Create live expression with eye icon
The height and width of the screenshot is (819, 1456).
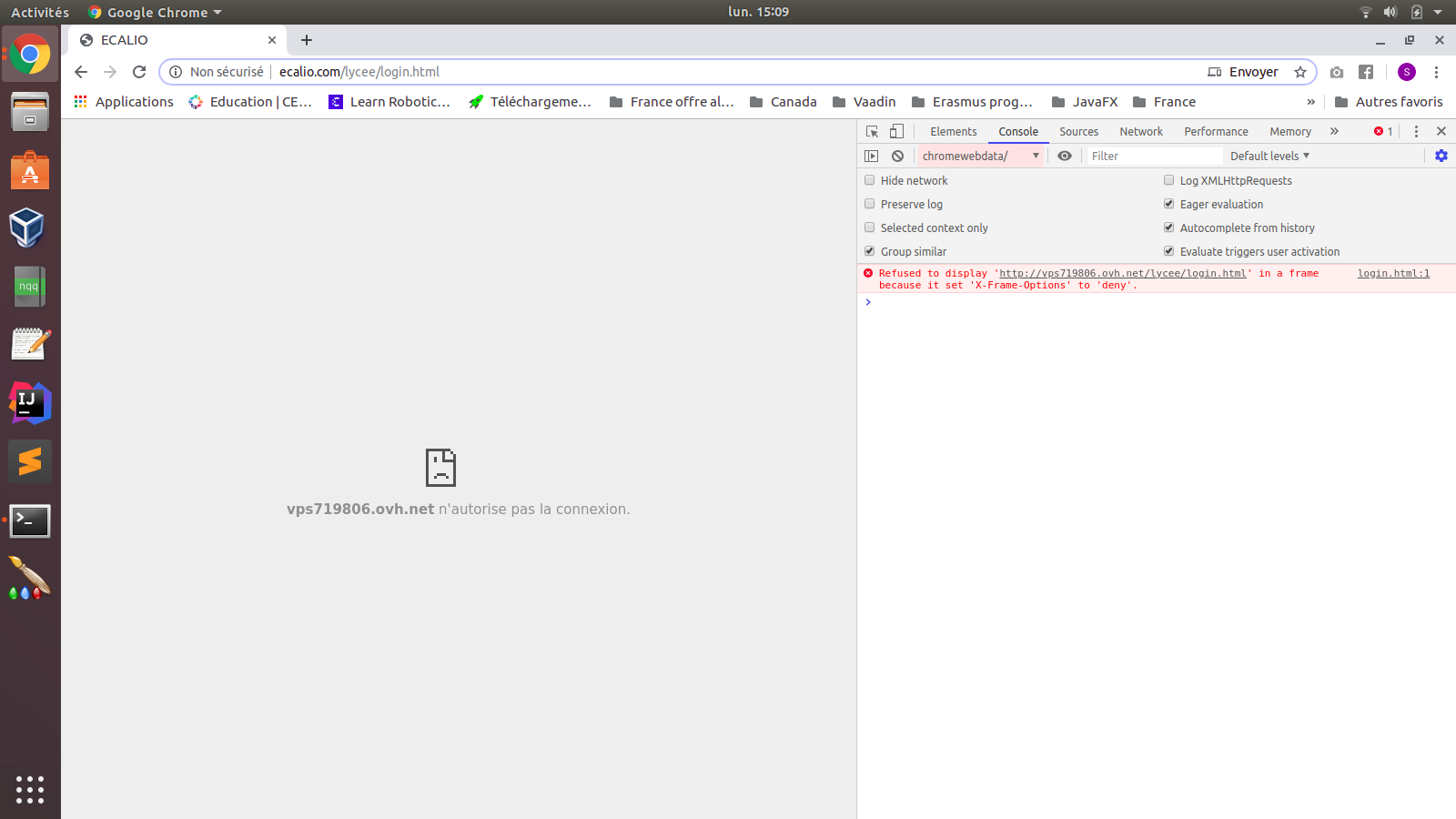coord(1064,156)
